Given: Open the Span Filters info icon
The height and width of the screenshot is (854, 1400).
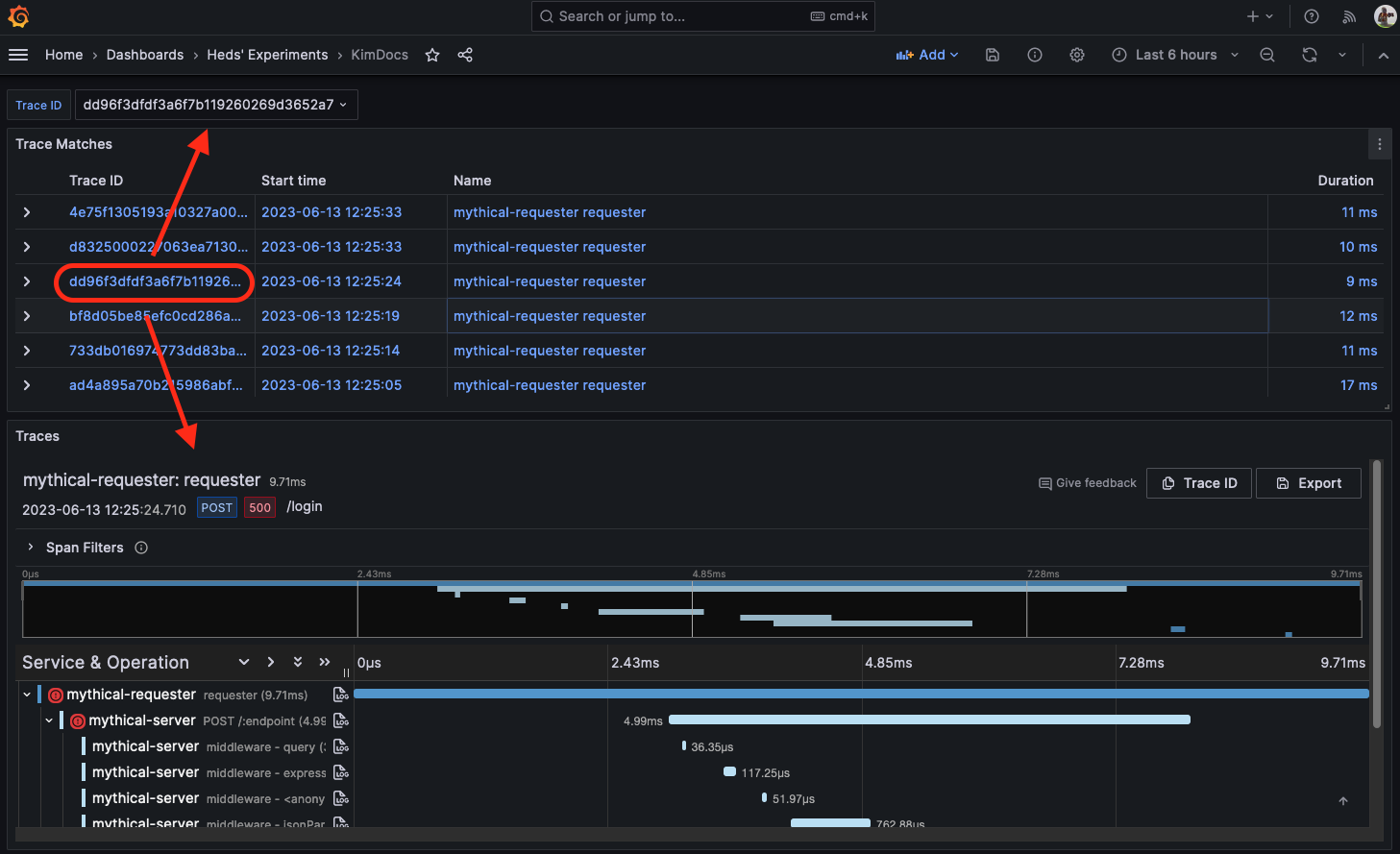Looking at the screenshot, I should (140, 548).
